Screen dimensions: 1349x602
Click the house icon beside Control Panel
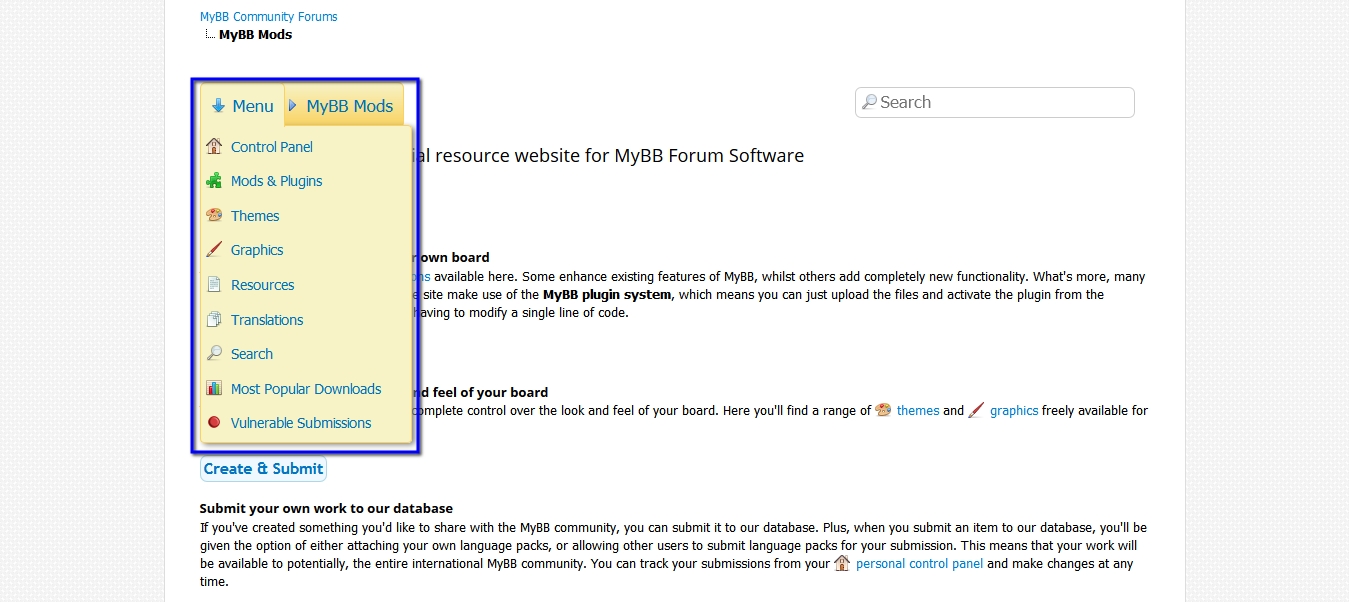pos(214,147)
